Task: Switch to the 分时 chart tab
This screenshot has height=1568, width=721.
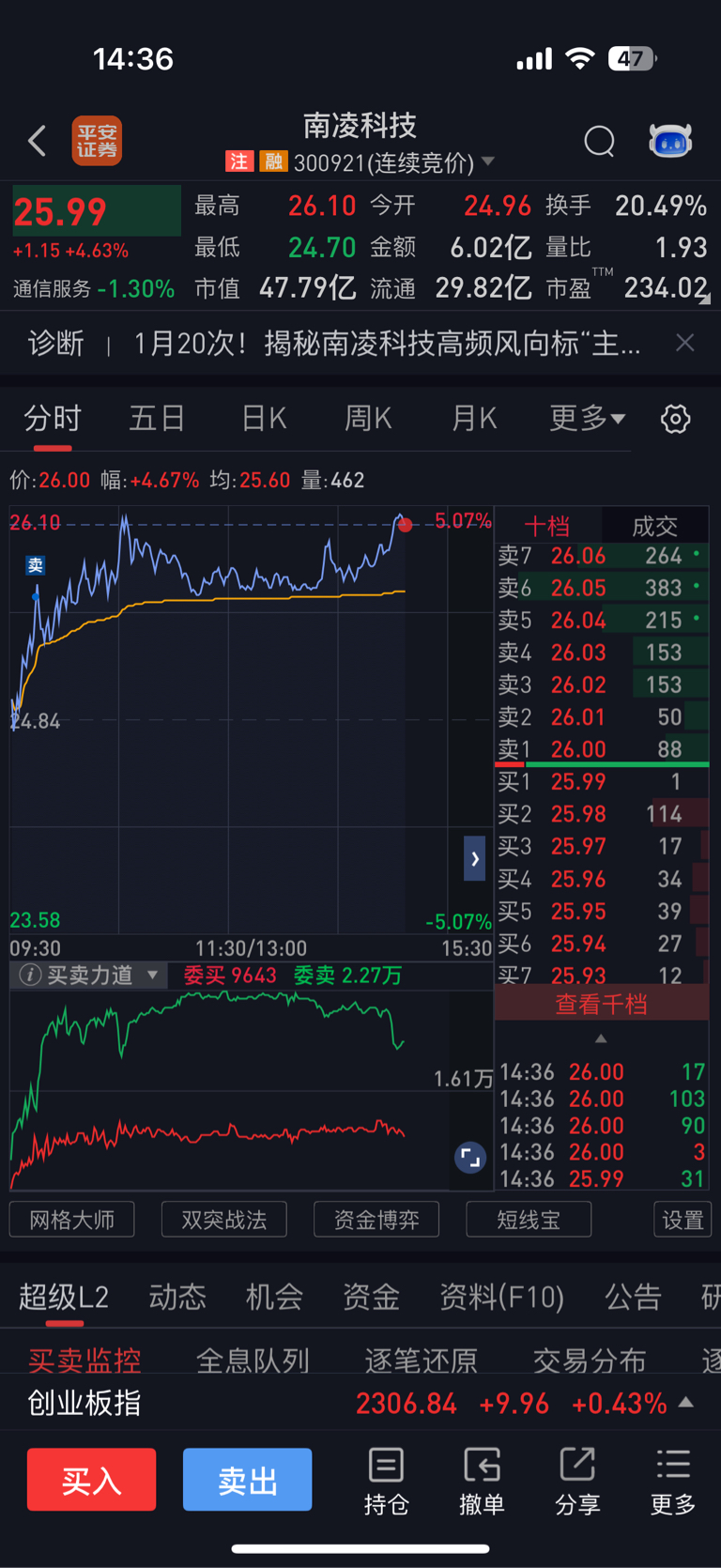Action: [53, 418]
